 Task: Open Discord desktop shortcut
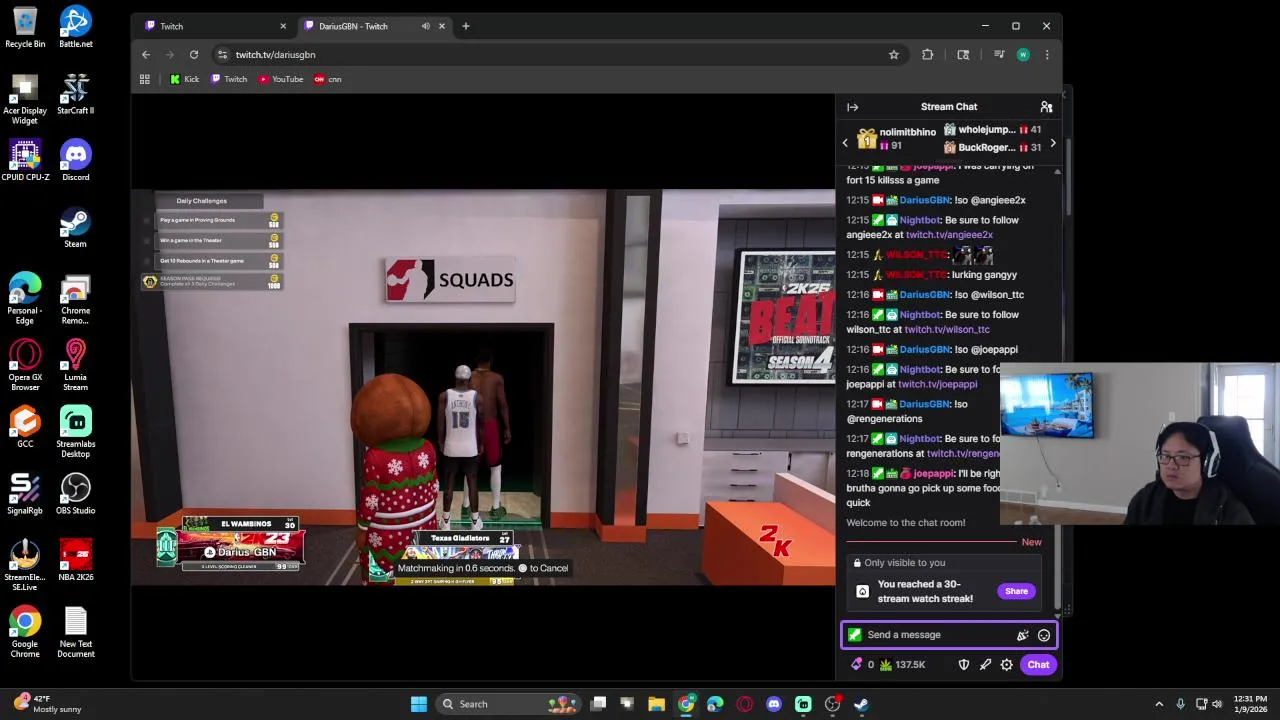[75, 161]
